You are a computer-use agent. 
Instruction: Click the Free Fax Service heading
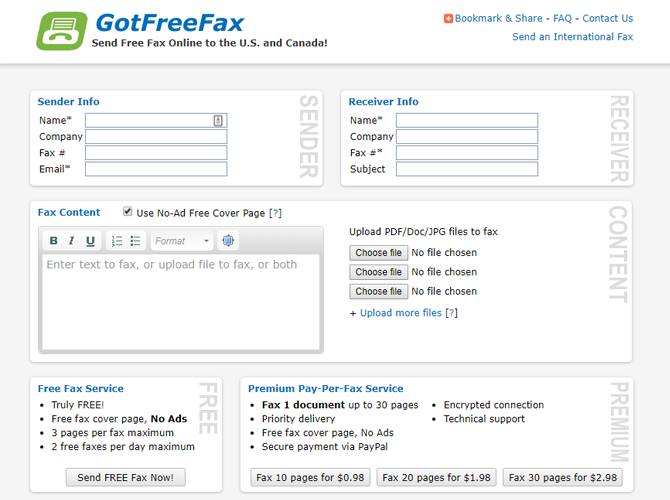(81, 388)
